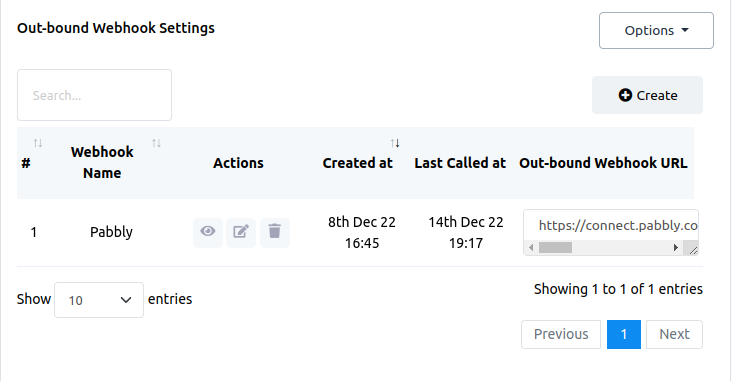Screen dimensions: 732x381
Task: View the Pabbly webhook with eye icon
Action: point(208,233)
